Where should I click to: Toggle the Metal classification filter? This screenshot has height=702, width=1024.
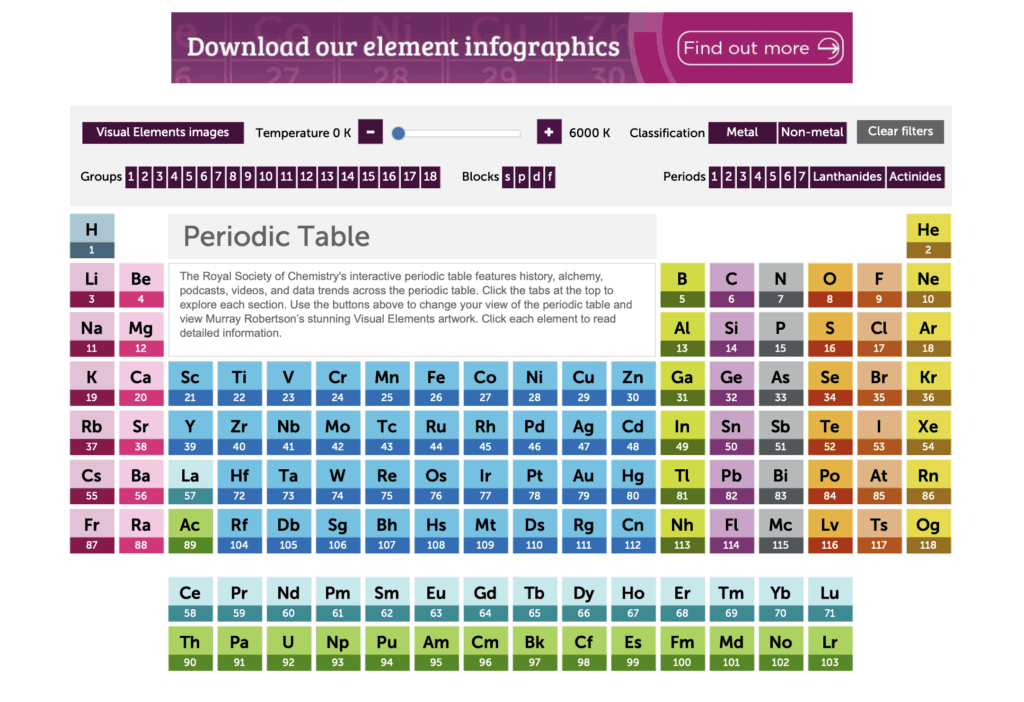742,132
